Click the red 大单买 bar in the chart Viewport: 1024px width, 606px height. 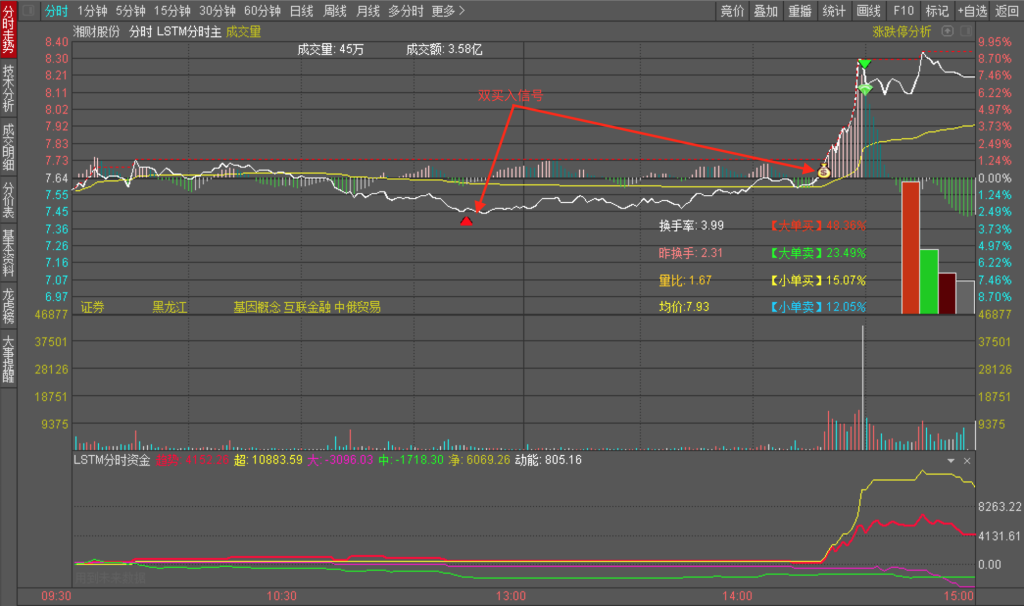click(910, 247)
